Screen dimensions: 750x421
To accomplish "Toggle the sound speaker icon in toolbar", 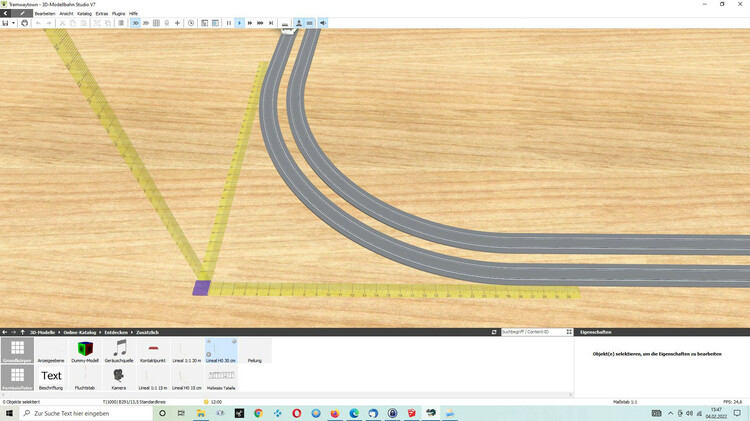I will pos(323,23).
